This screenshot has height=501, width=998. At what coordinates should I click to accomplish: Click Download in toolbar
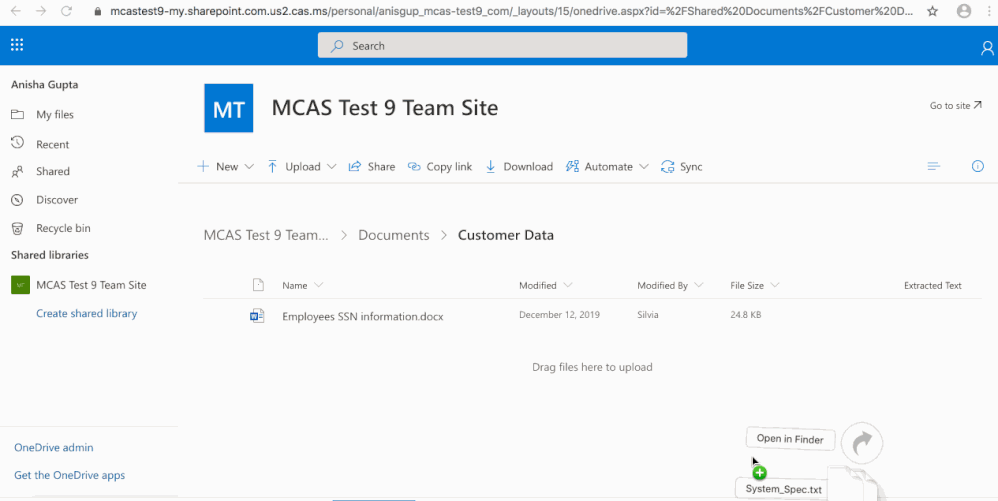(519, 167)
